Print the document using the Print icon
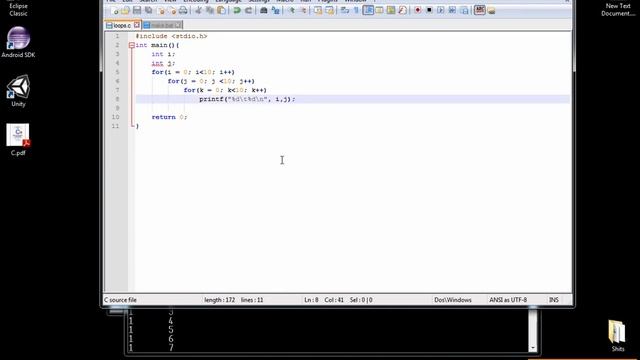640x360 pixels. click(183, 10)
